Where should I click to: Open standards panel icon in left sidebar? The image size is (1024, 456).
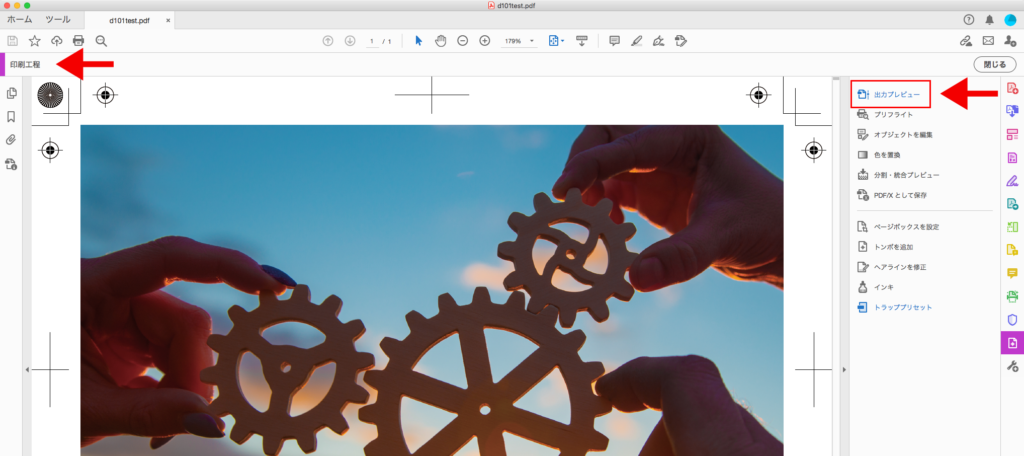click(x=11, y=163)
